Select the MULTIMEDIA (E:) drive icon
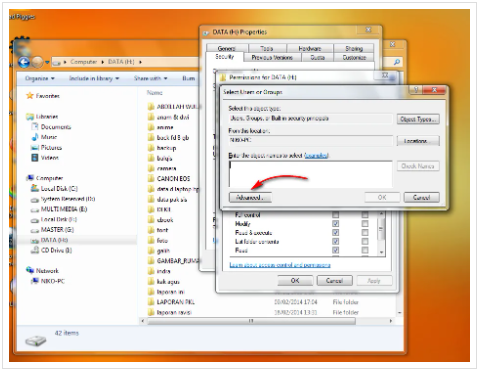 [x=35, y=210]
